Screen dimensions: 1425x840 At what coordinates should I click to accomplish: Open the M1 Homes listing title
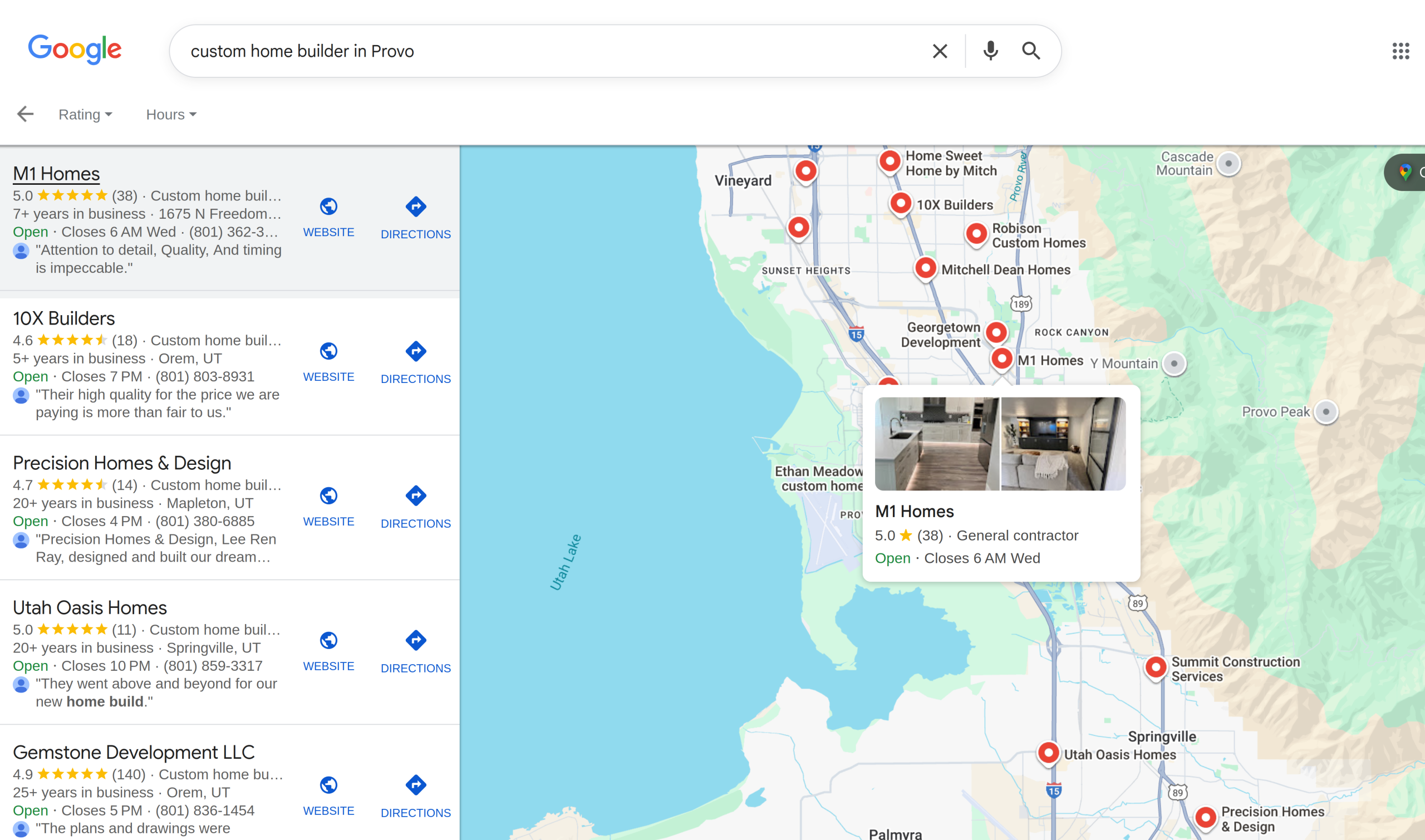coord(56,174)
